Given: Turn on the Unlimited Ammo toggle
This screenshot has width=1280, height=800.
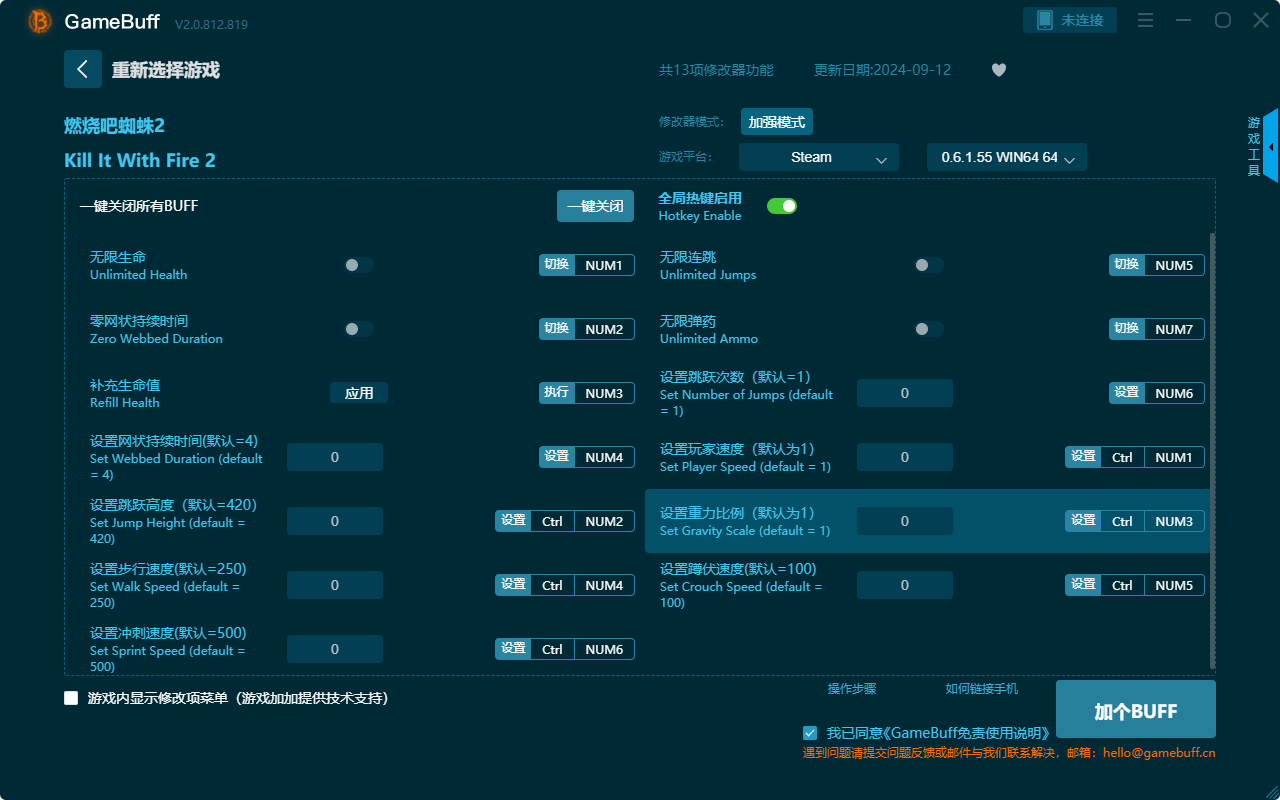Looking at the screenshot, I should (x=928, y=328).
